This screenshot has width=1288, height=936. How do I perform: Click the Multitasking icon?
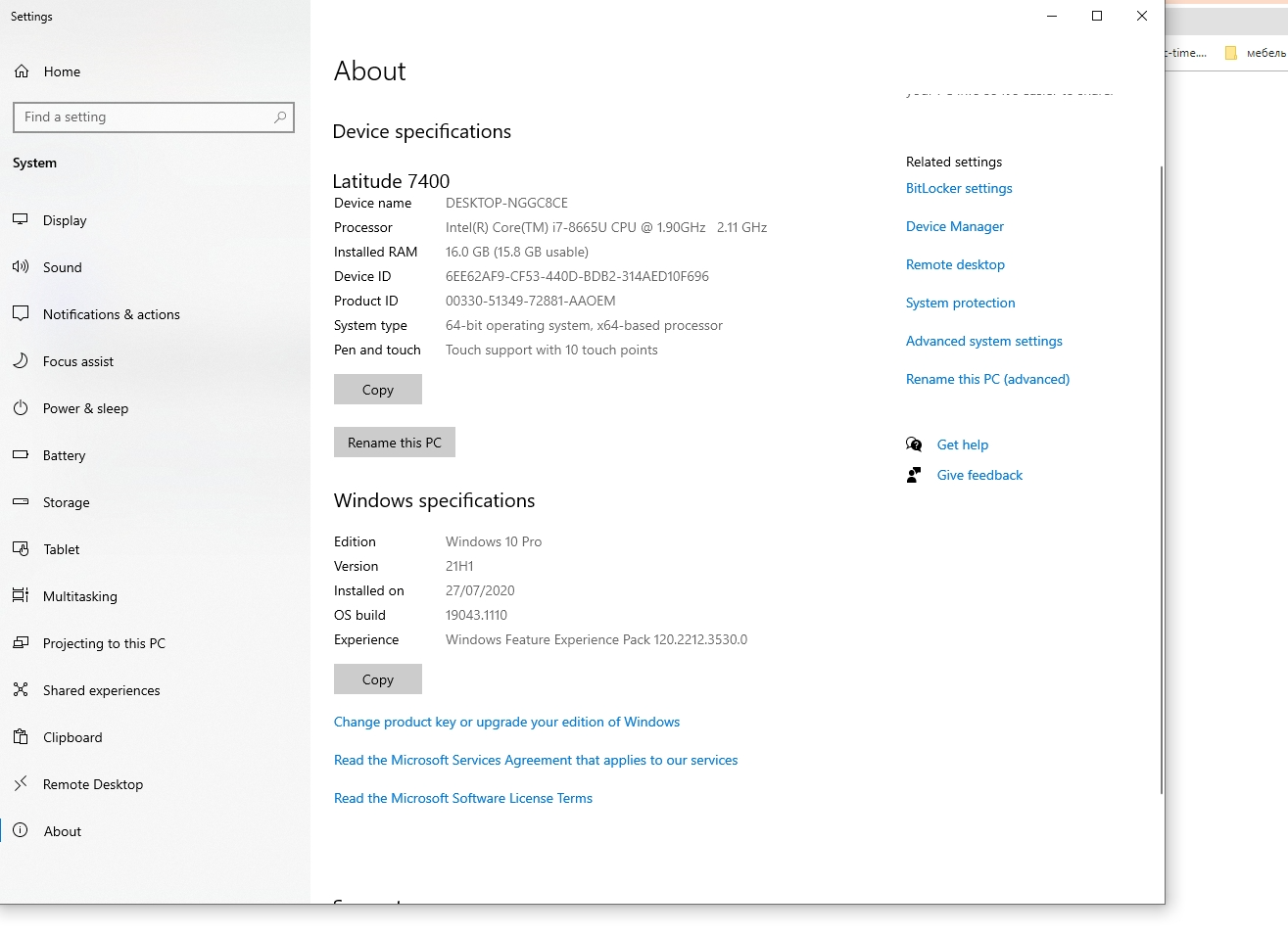[x=21, y=595]
